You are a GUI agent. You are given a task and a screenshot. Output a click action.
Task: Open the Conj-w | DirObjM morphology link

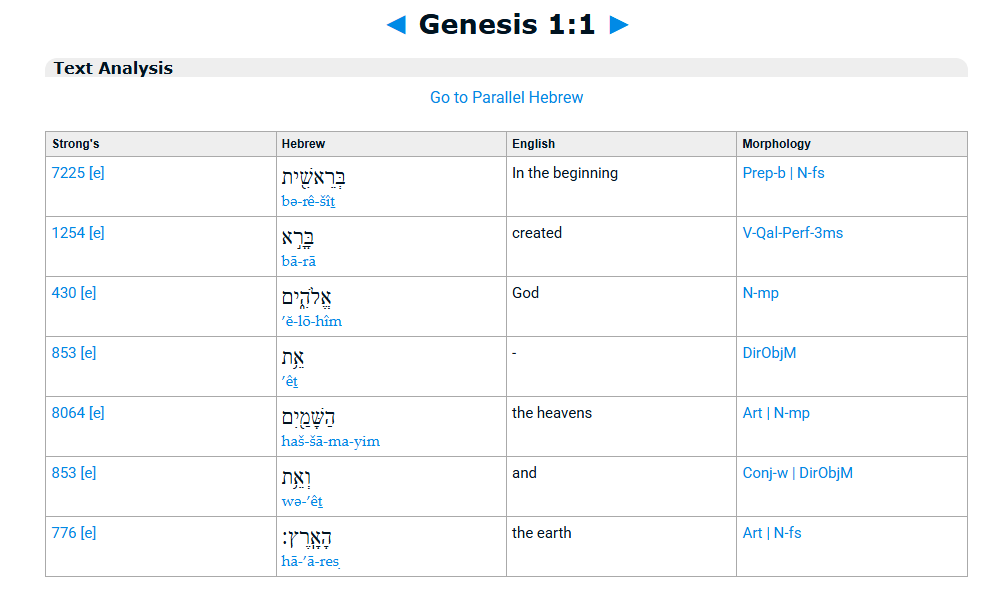[x=798, y=473]
